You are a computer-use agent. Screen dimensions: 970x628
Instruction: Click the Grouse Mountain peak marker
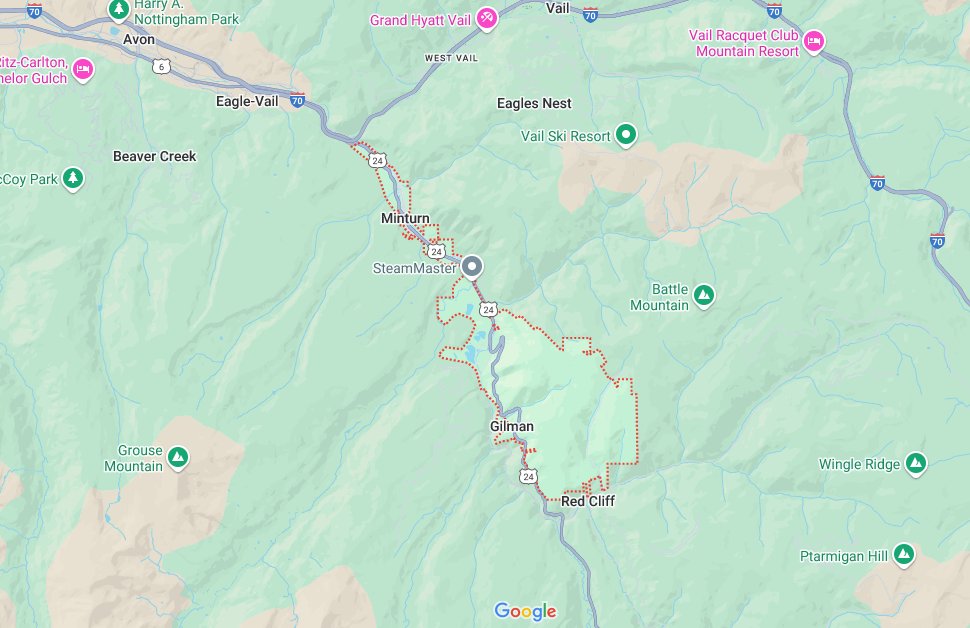coord(178,457)
